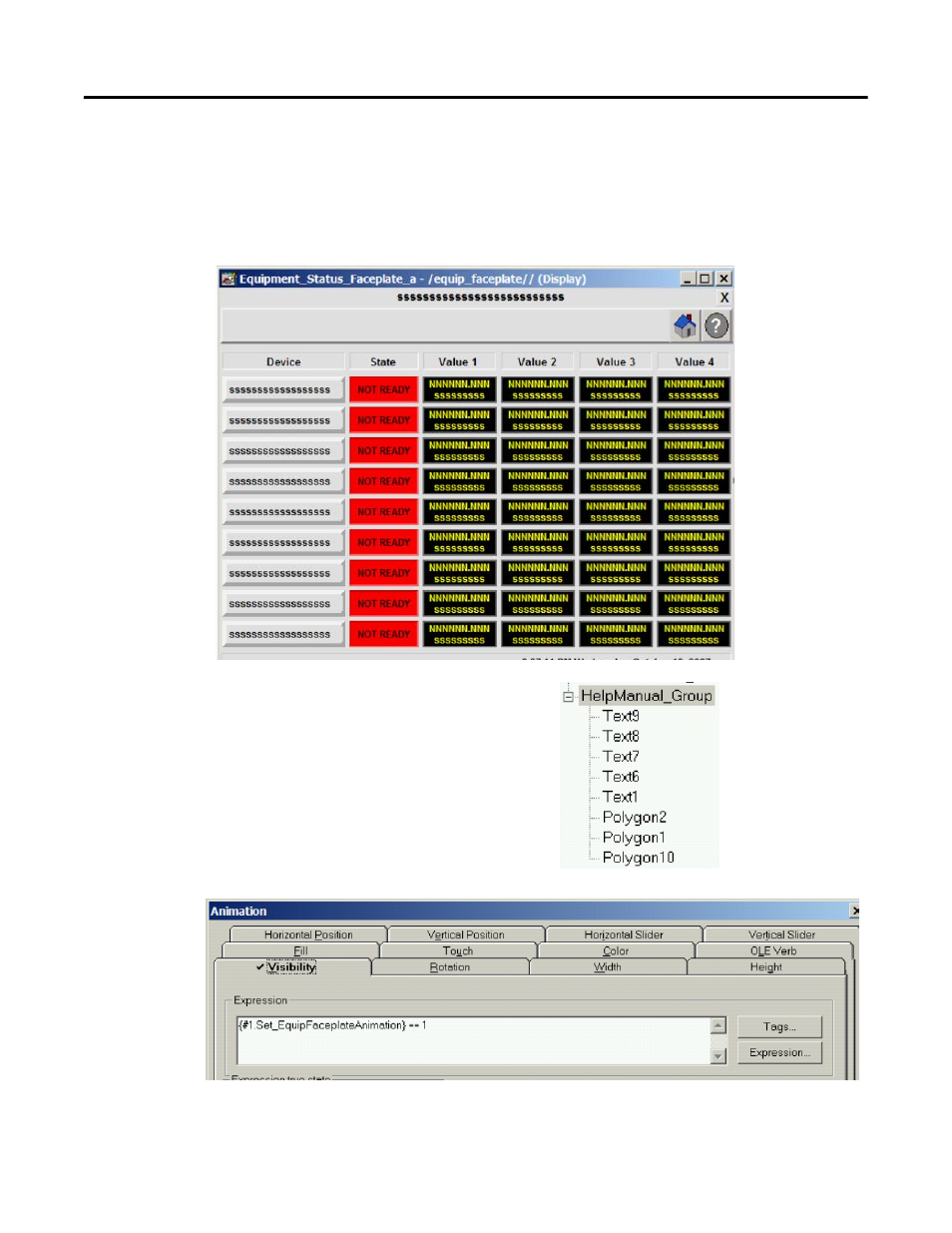
Task: Close the Animation dialog
Action: (855, 911)
